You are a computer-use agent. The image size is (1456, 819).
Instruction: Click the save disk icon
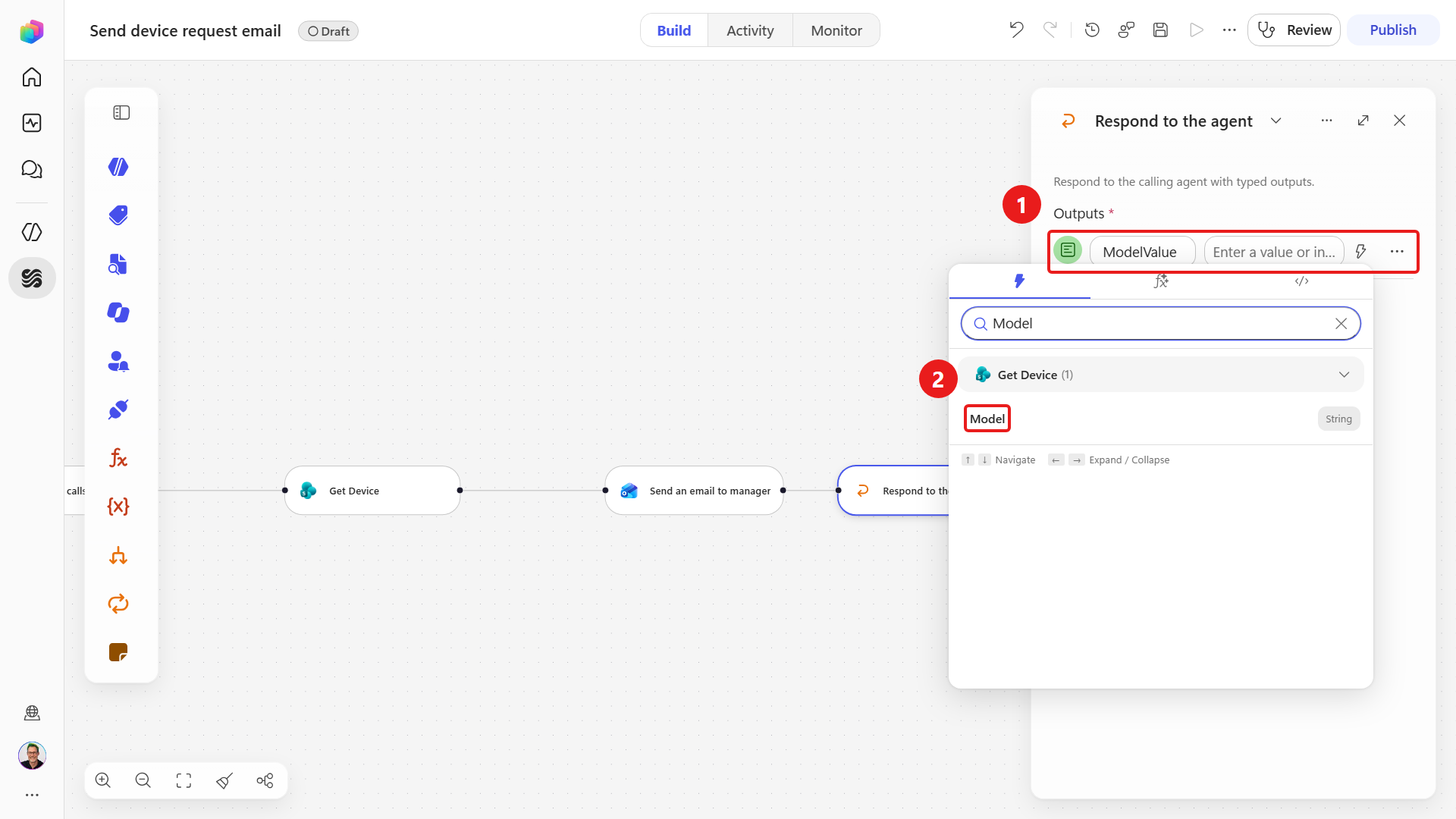click(x=1160, y=30)
